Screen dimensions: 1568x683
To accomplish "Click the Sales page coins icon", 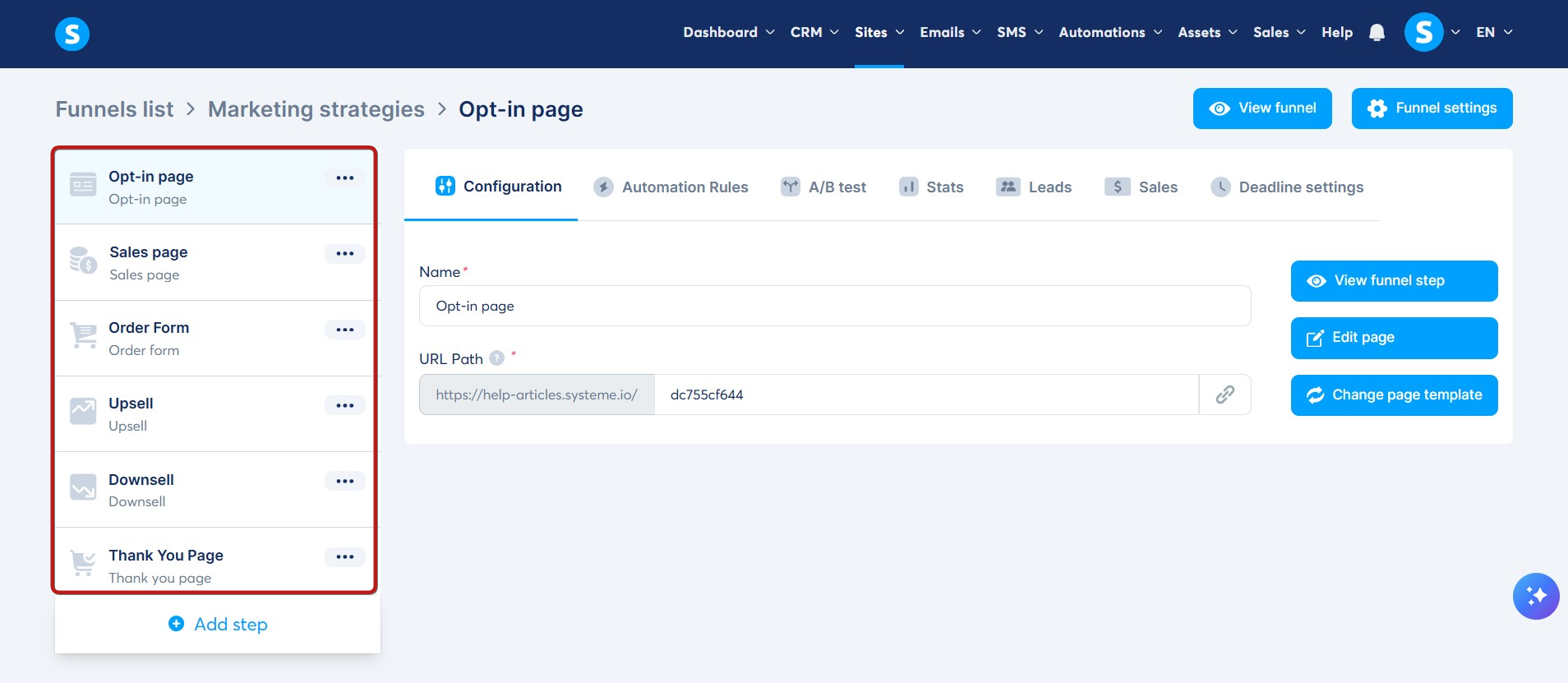I will pos(83,261).
